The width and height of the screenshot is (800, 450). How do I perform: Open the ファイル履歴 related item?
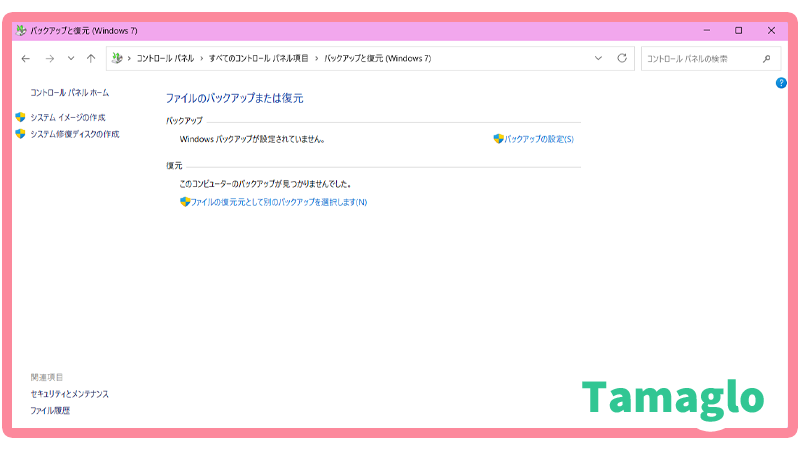[50, 410]
